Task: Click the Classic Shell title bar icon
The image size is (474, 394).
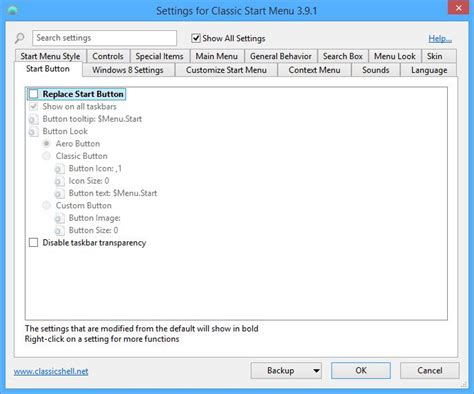Action: (x=12, y=10)
